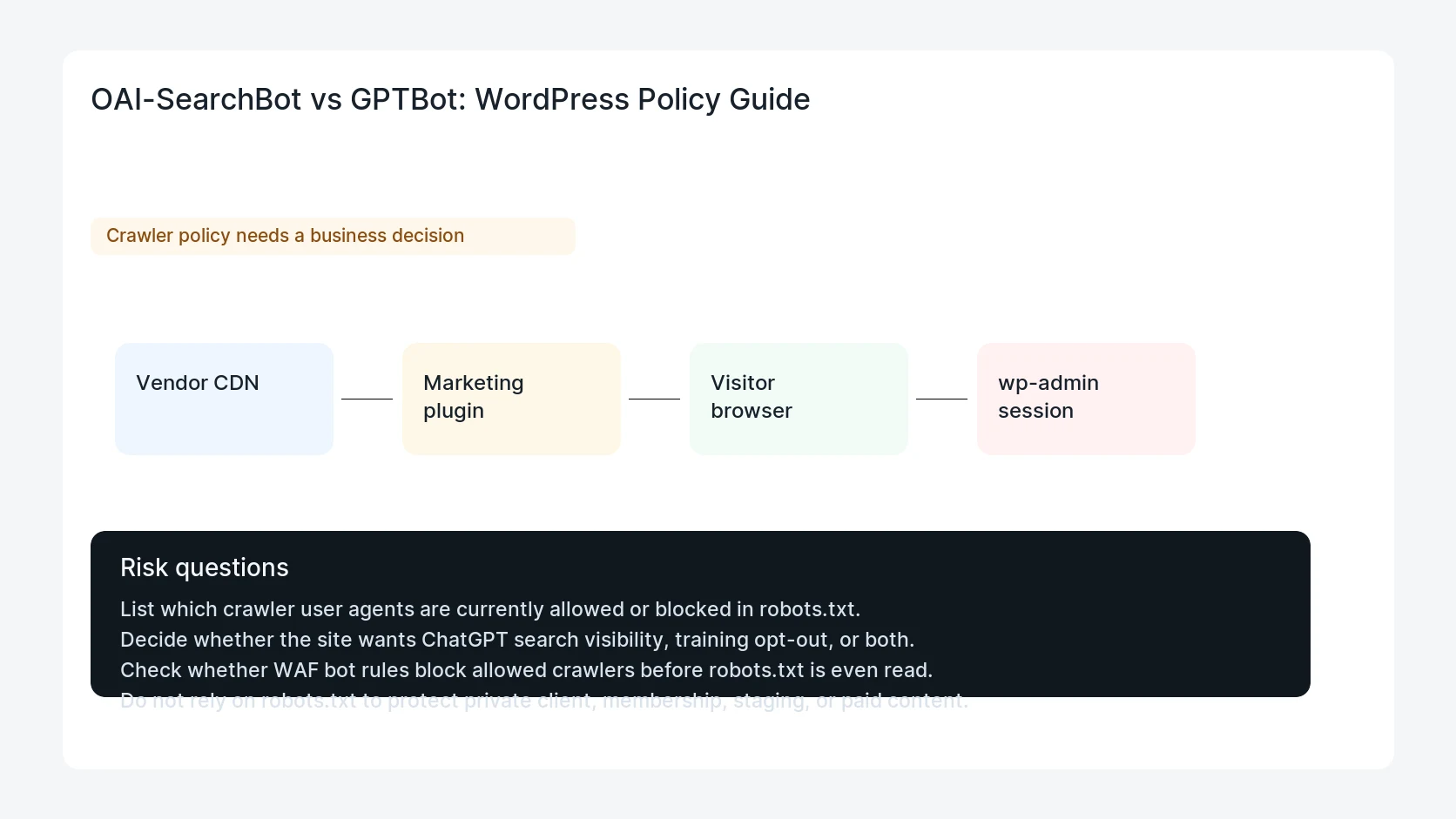Click the 'Do not rely on robots.txt' line
Screen dimensions: 1456x819
click(x=544, y=701)
